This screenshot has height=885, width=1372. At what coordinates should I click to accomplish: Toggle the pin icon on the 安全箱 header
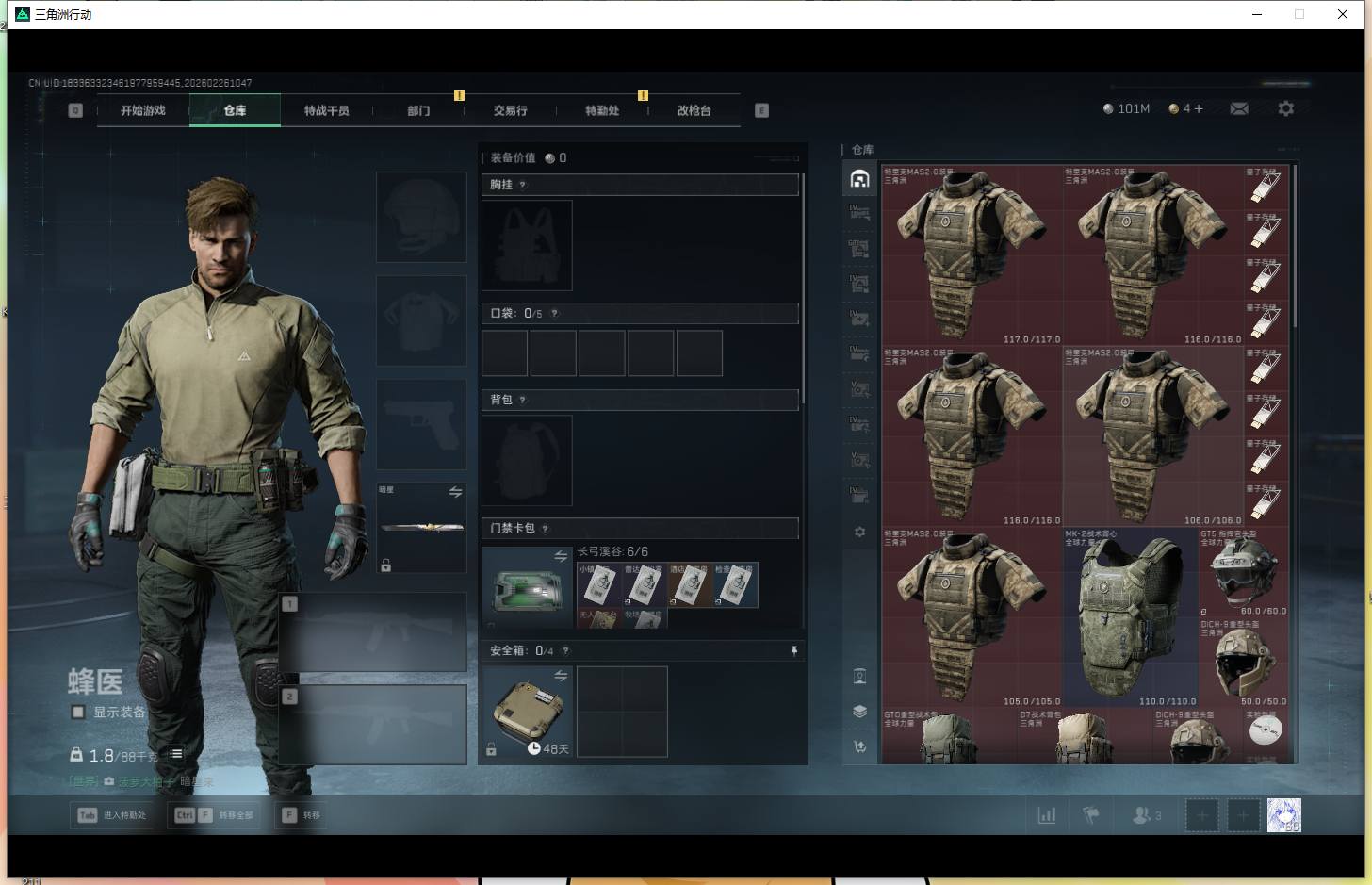point(793,650)
